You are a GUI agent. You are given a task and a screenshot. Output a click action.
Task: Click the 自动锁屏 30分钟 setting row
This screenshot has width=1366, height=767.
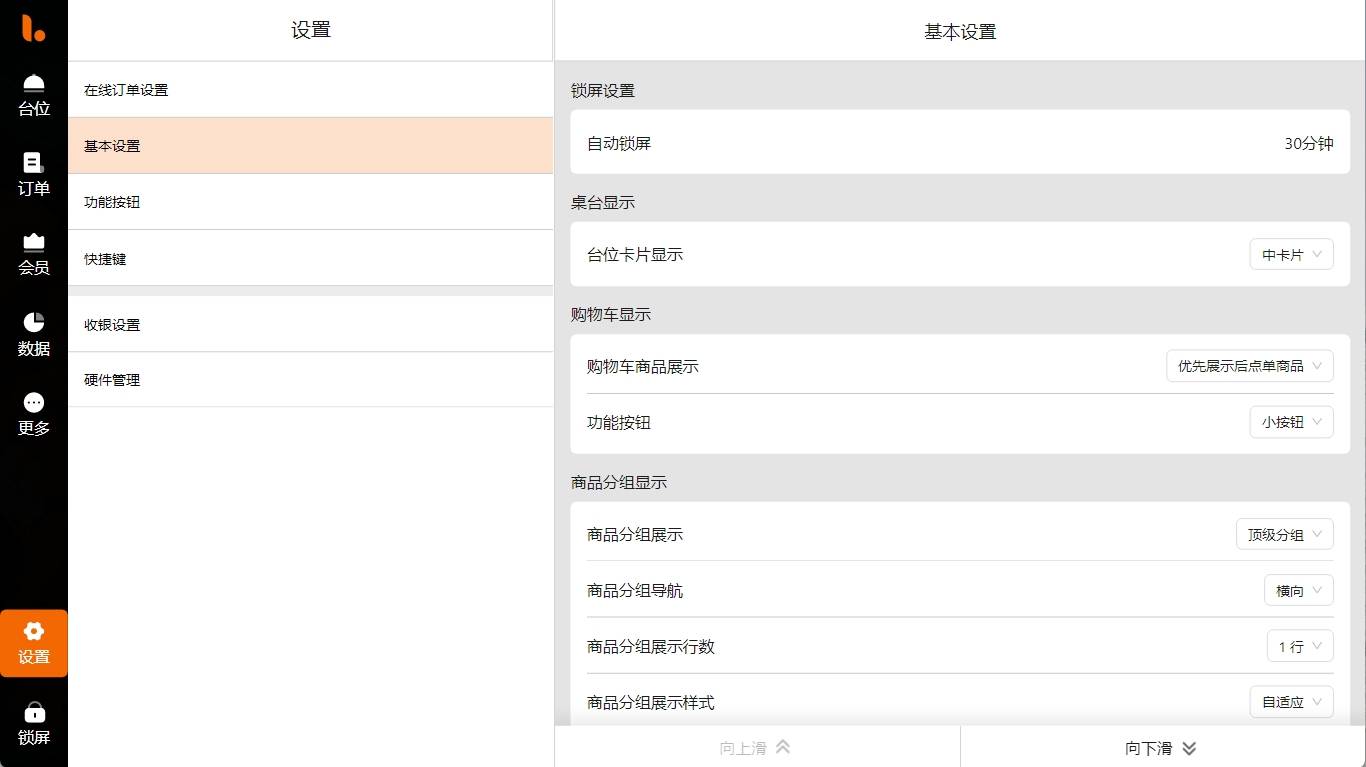(x=960, y=143)
